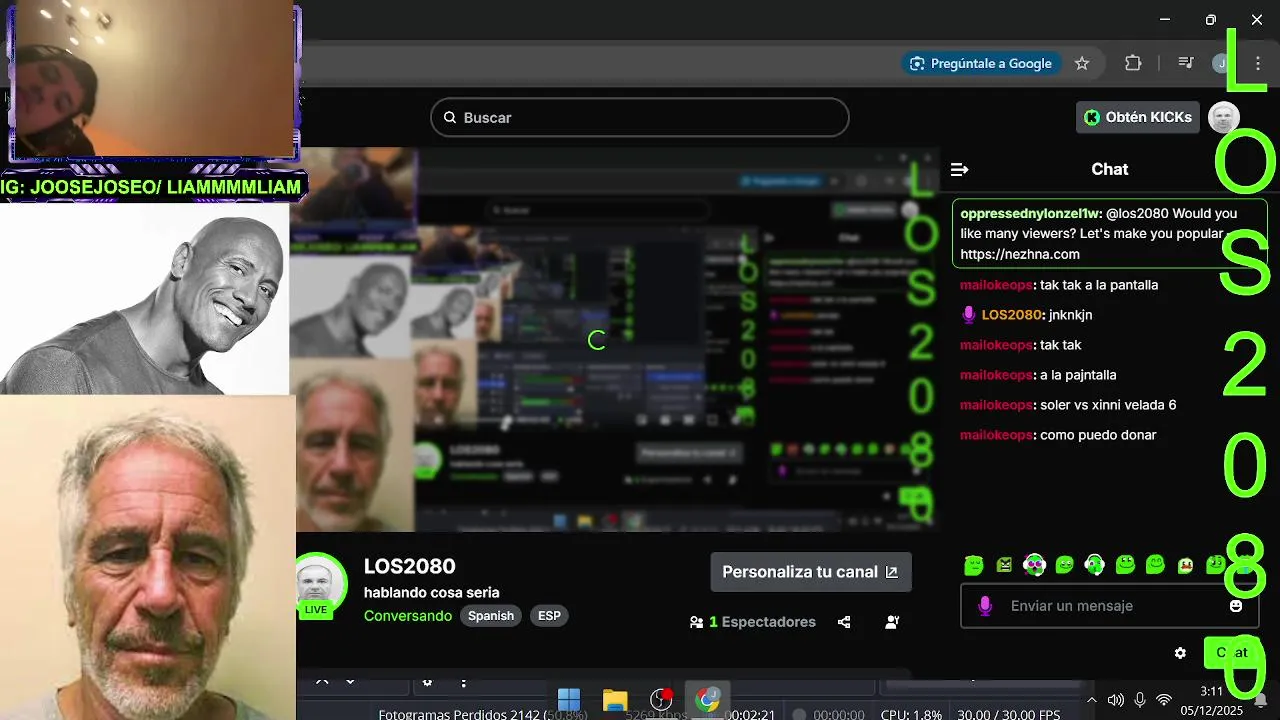1280x720 pixels.
Task: Click 'tak tak a la pantalla' message
Action: point(1099,285)
